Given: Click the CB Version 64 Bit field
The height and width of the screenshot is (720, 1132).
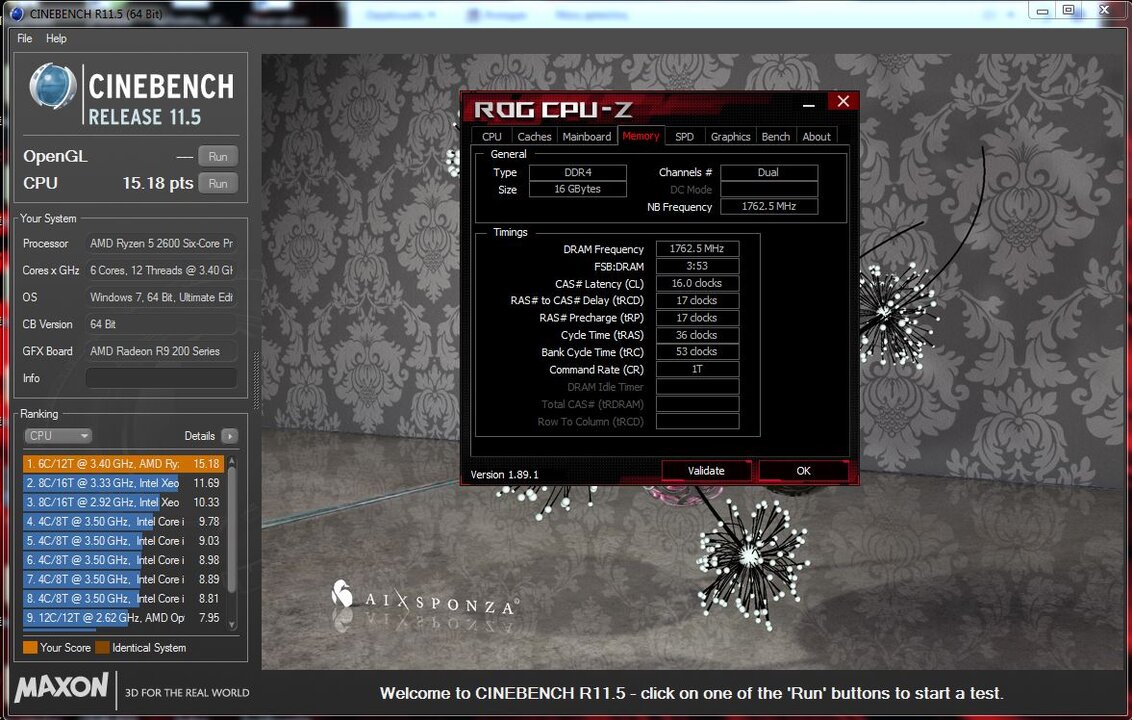Looking at the screenshot, I should [x=162, y=324].
